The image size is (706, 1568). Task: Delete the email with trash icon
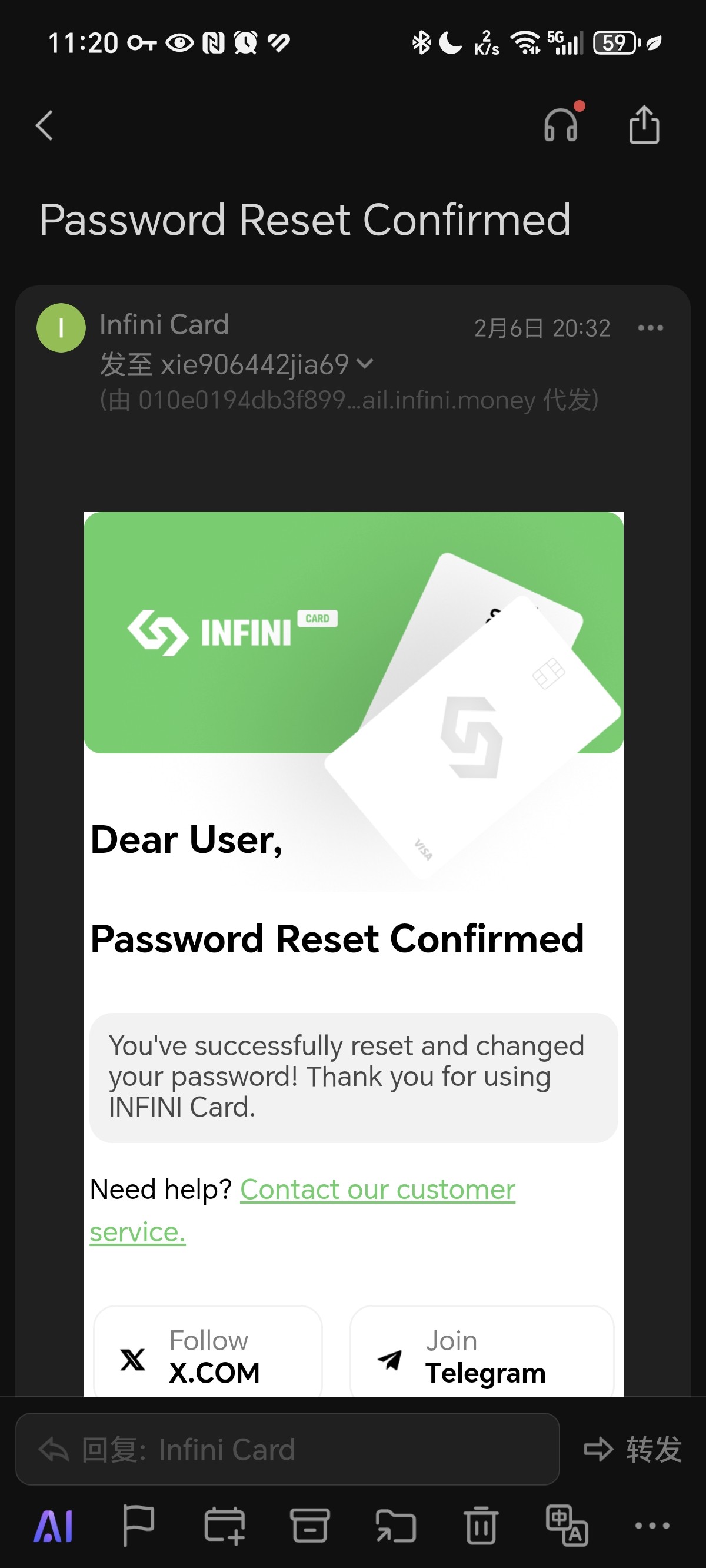point(481,1526)
